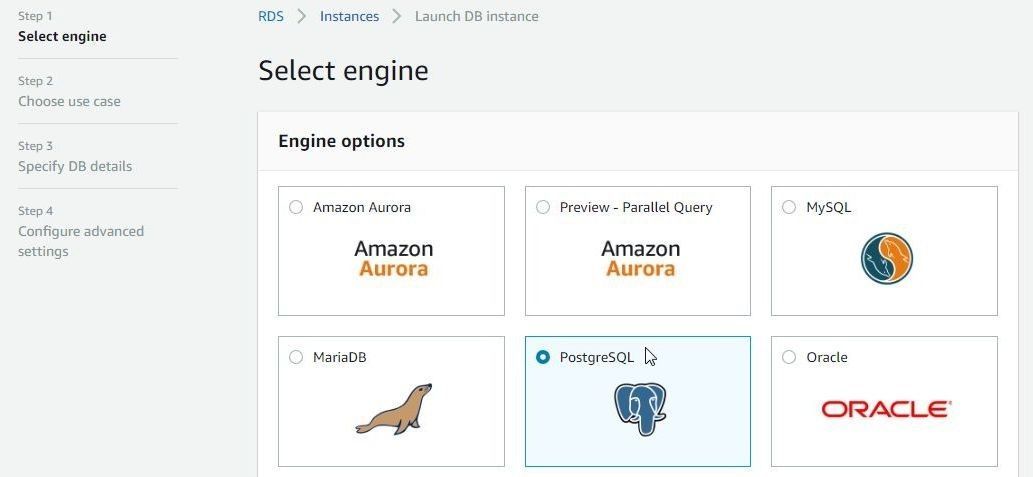Image resolution: width=1033 pixels, height=477 pixels.
Task: Open Step 1 Select engine in sidebar
Action: [x=62, y=26]
